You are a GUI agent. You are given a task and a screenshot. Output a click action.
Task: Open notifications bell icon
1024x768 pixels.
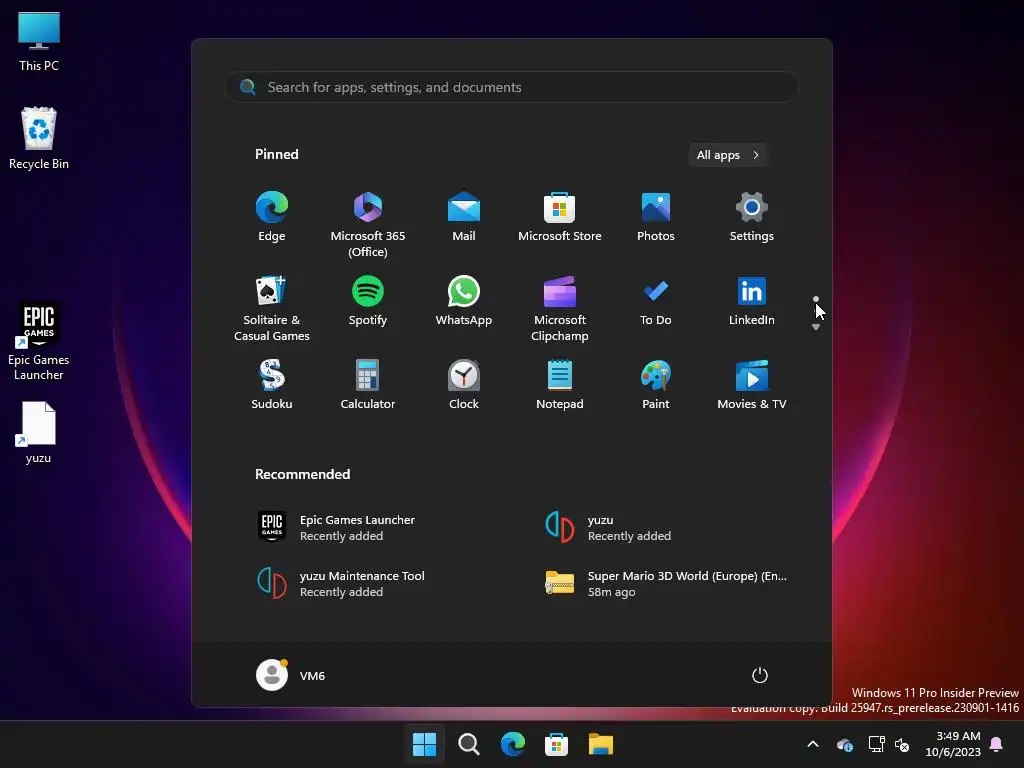(997, 744)
